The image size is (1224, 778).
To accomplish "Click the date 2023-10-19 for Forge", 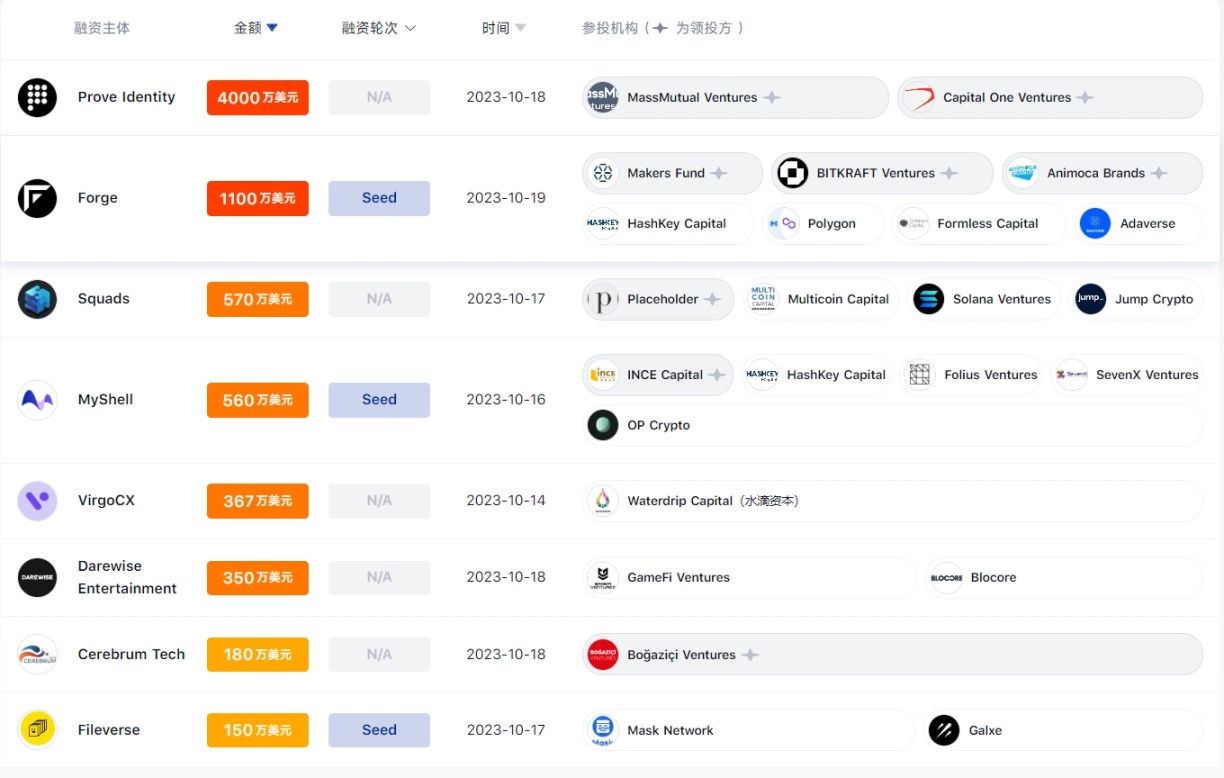I will pyautogui.click(x=506, y=198).
